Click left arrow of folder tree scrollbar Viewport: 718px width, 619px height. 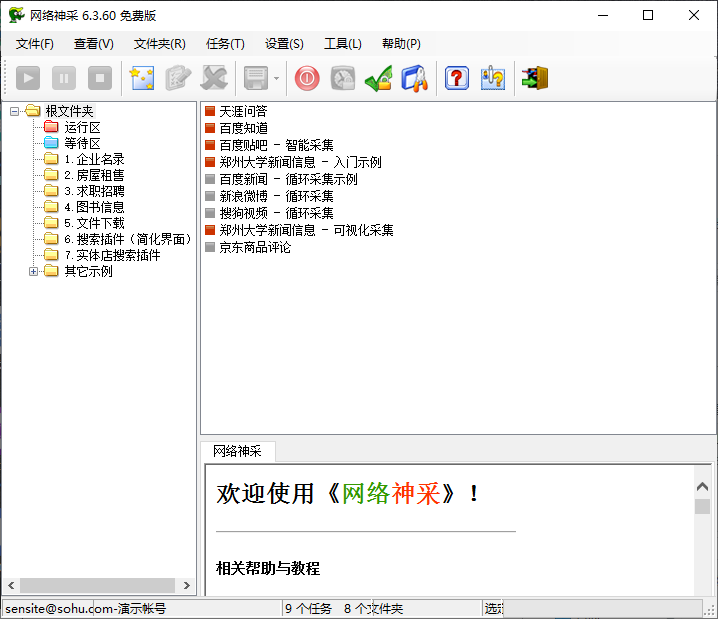coord(11,585)
